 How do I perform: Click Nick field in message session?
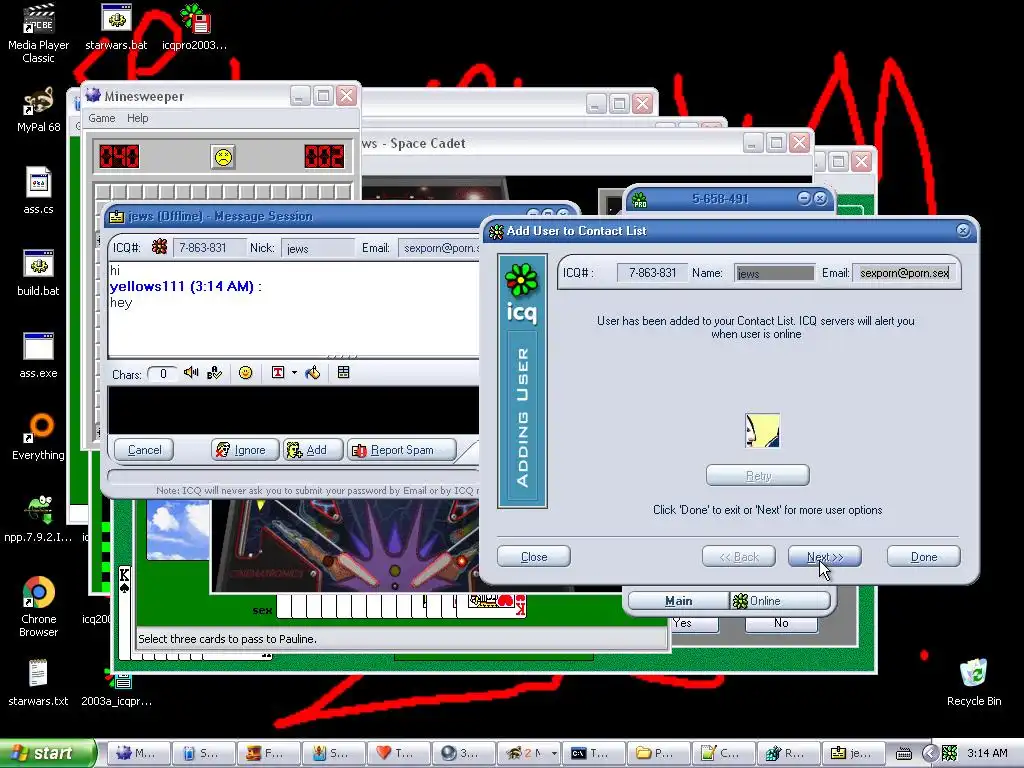click(317, 248)
